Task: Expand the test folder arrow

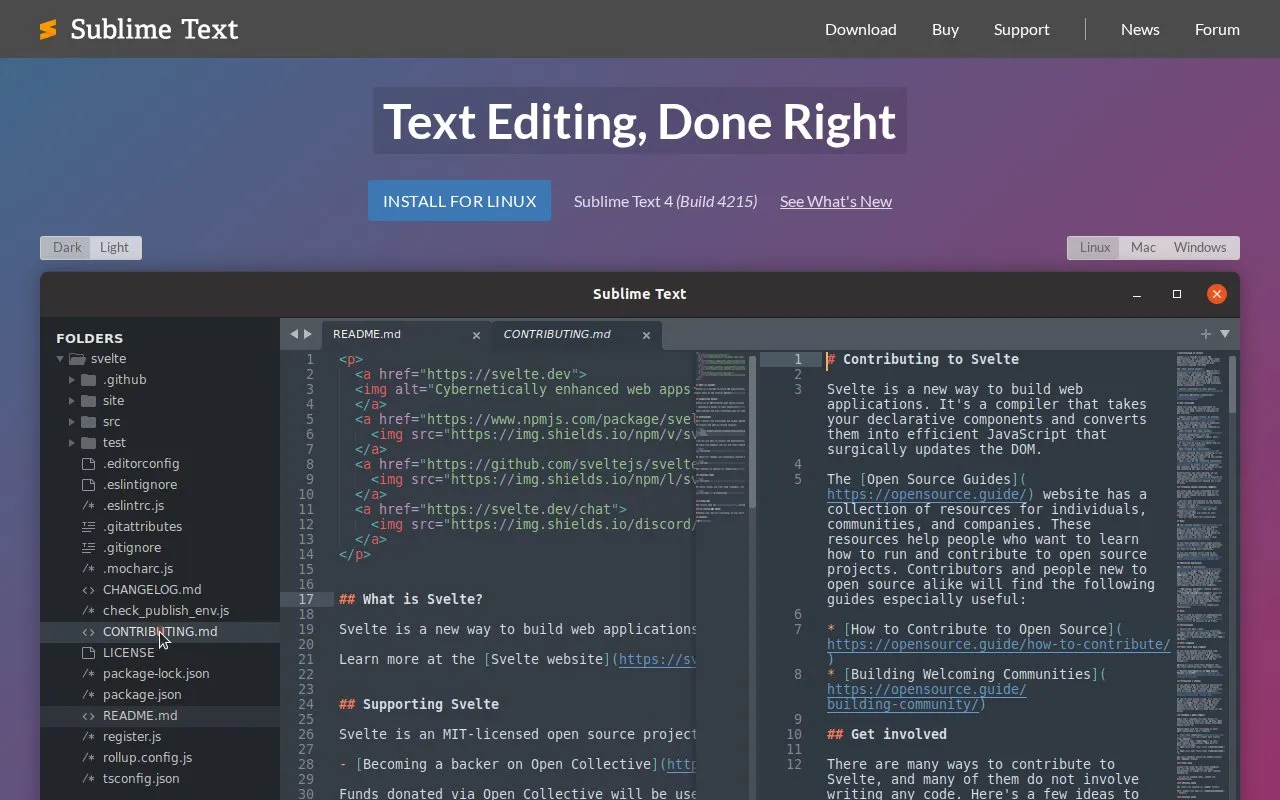Action: pyautogui.click(x=72, y=443)
